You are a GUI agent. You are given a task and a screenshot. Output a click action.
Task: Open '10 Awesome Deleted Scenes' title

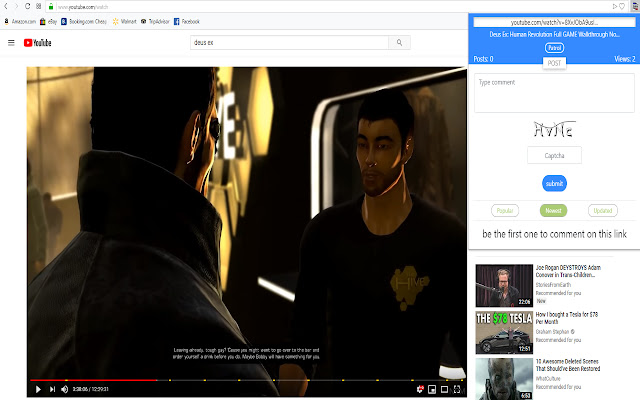click(x=568, y=365)
